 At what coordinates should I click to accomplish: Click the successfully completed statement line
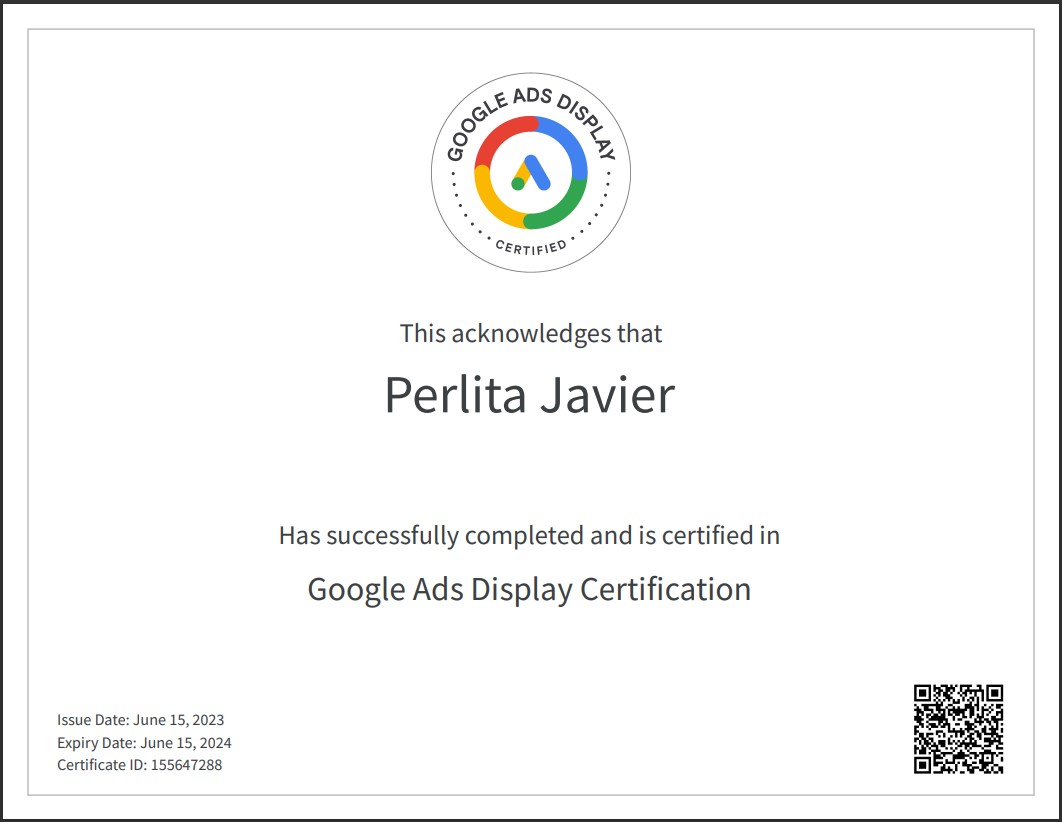pos(530,535)
